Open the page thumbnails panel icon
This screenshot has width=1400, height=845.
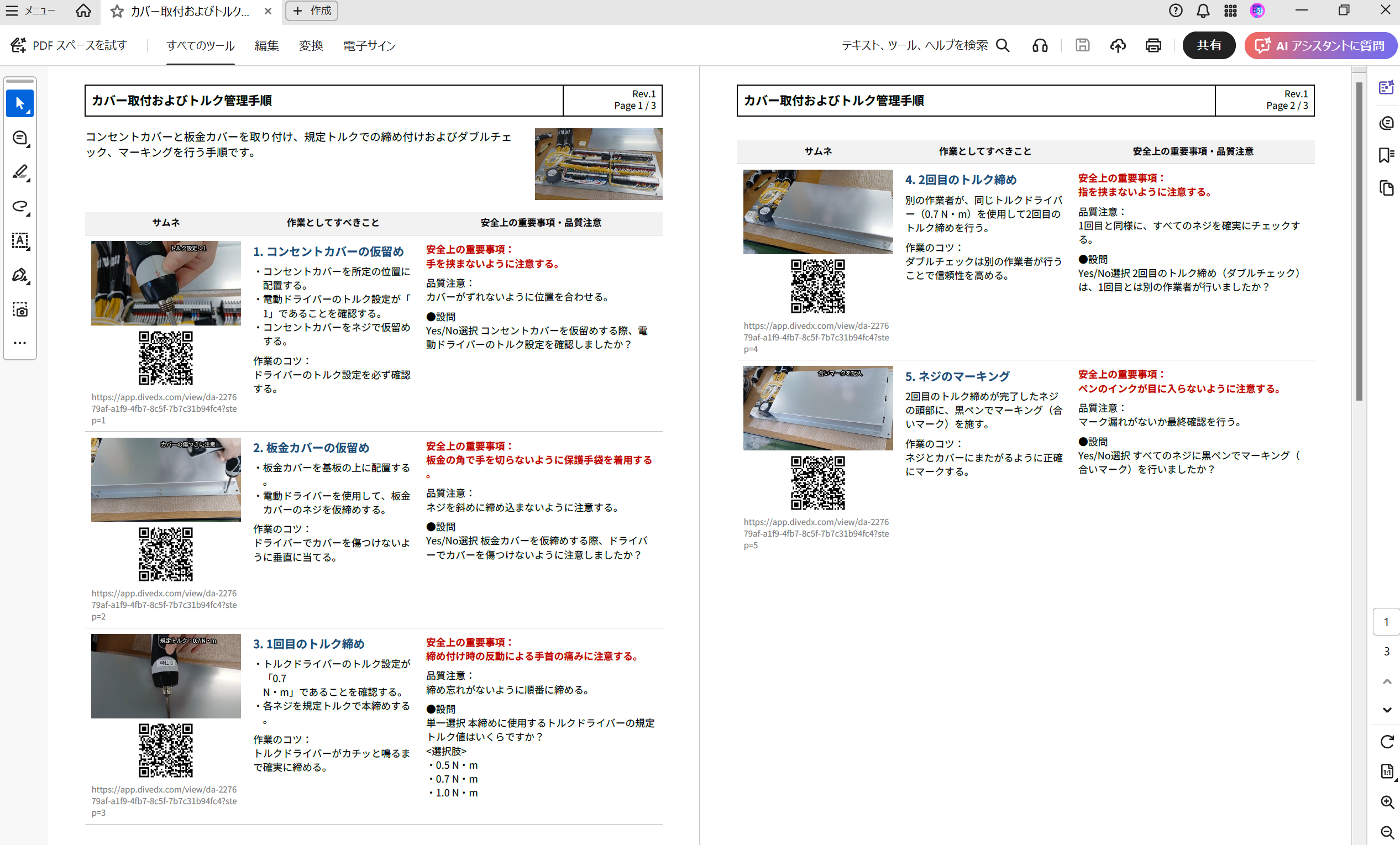pyautogui.click(x=1386, y=188)
